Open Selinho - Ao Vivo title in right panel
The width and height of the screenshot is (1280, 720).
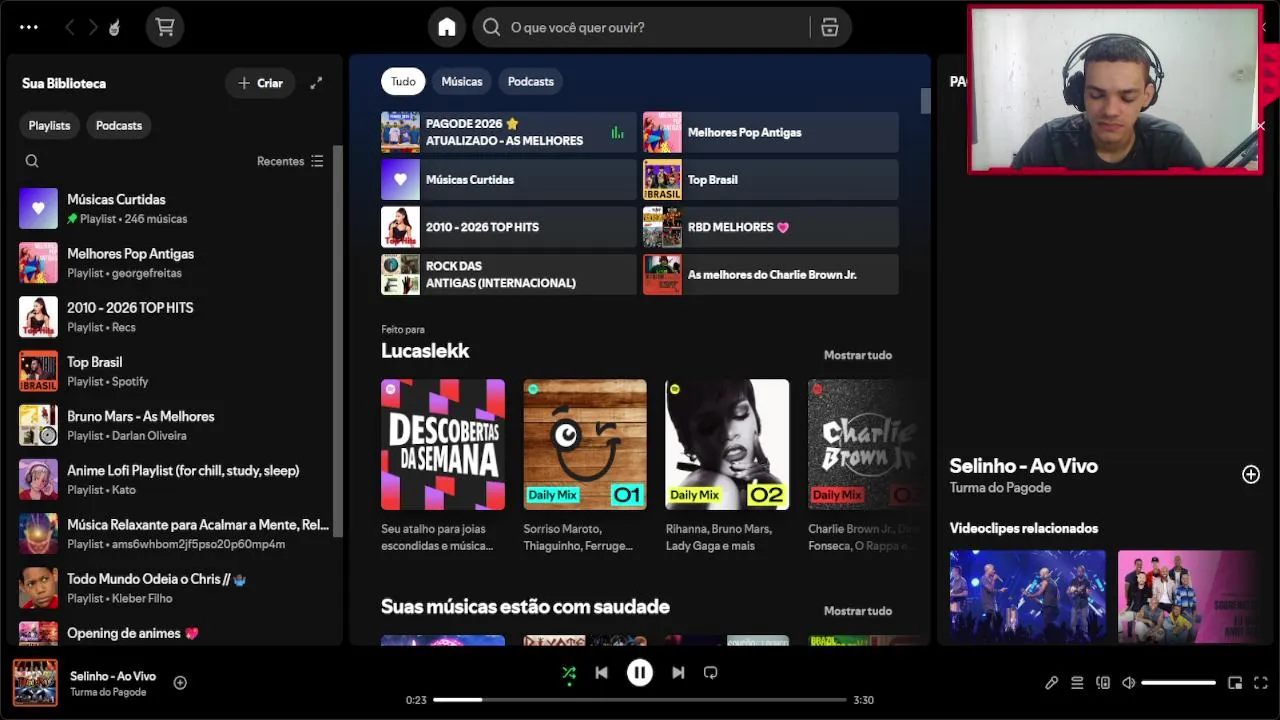click(1023, 466)
